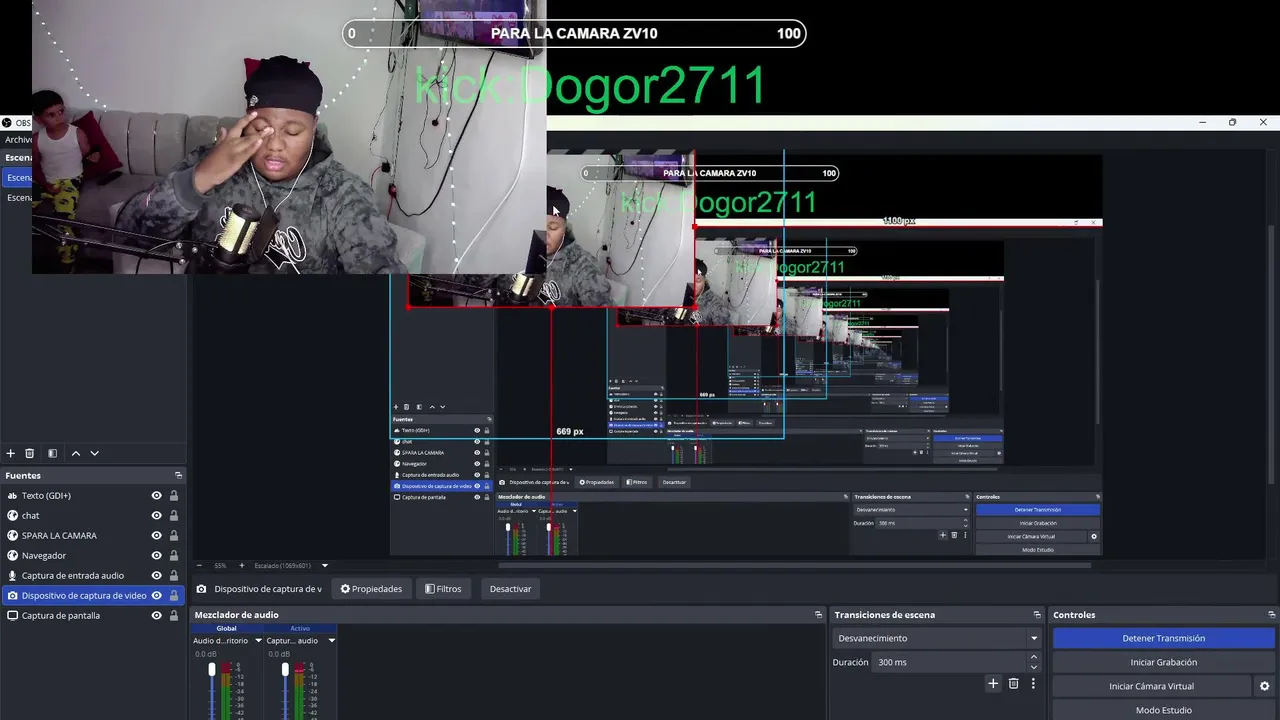
Task: Increase transition duration with the up arrow
Action: pyautogui.click(x=1034, y=657)
